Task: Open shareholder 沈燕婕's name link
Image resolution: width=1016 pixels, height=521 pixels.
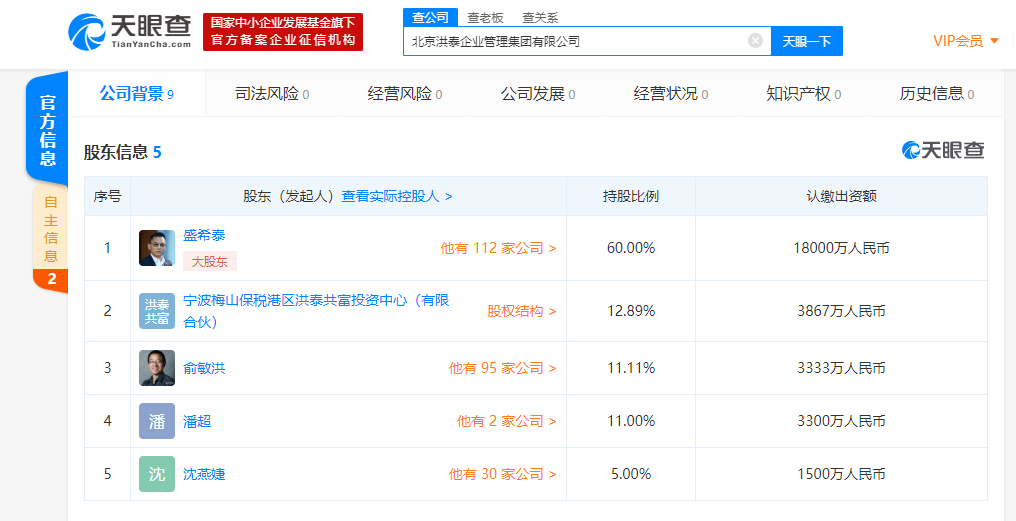Action: [204, 474]
